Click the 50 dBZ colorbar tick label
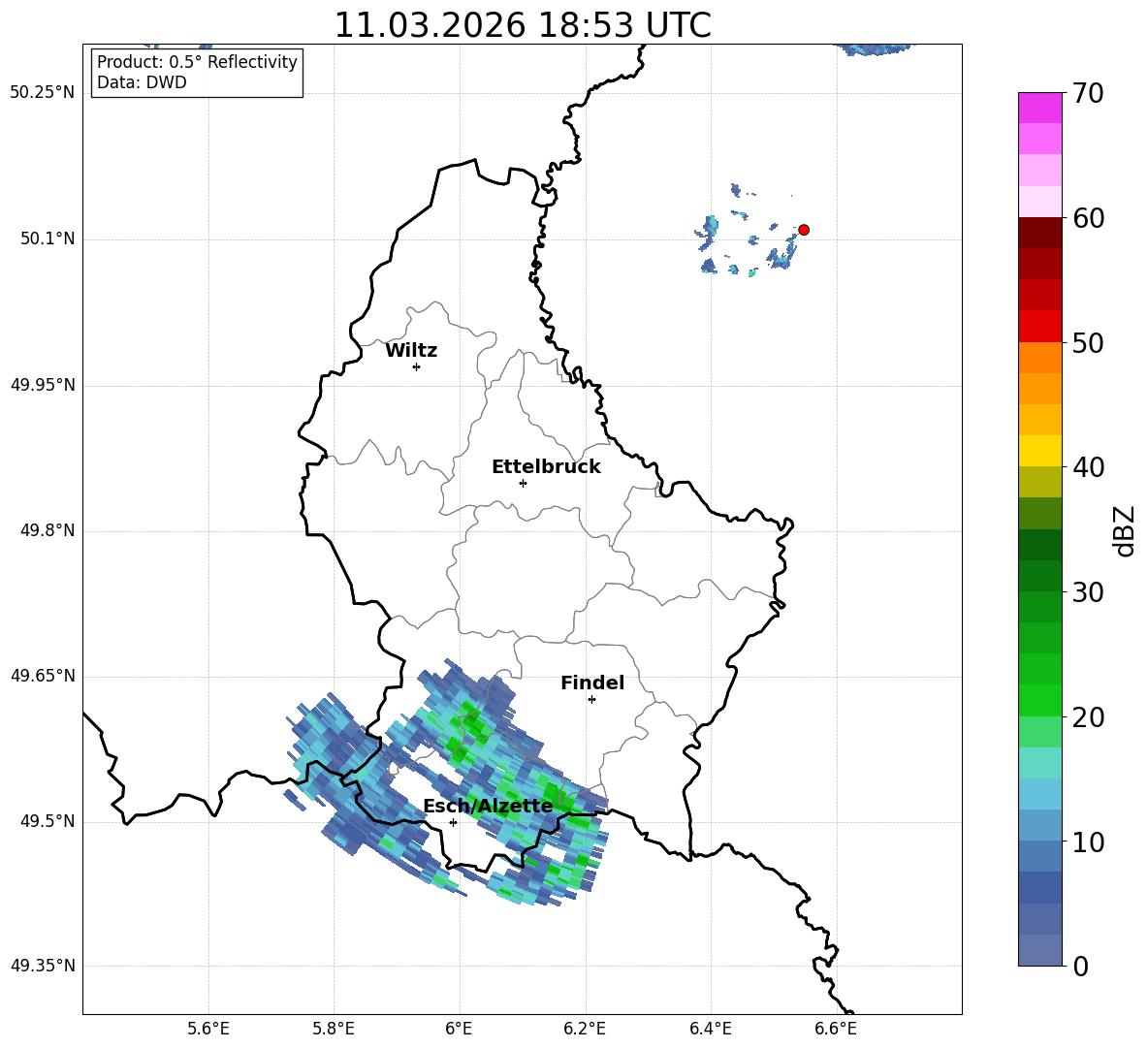The image size is (1148, 1048). [1088, 343]
